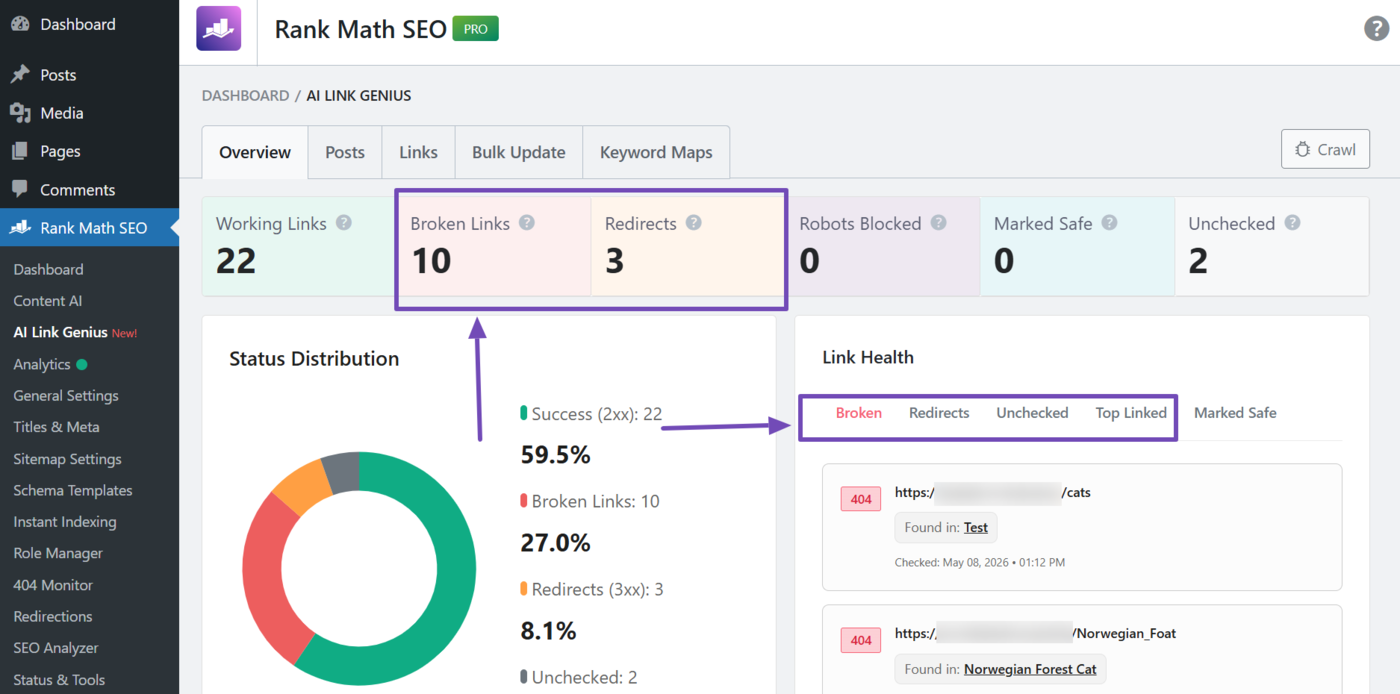Open Analytics submenu item
Screen dimensions: 1400x694
[42, 365]
